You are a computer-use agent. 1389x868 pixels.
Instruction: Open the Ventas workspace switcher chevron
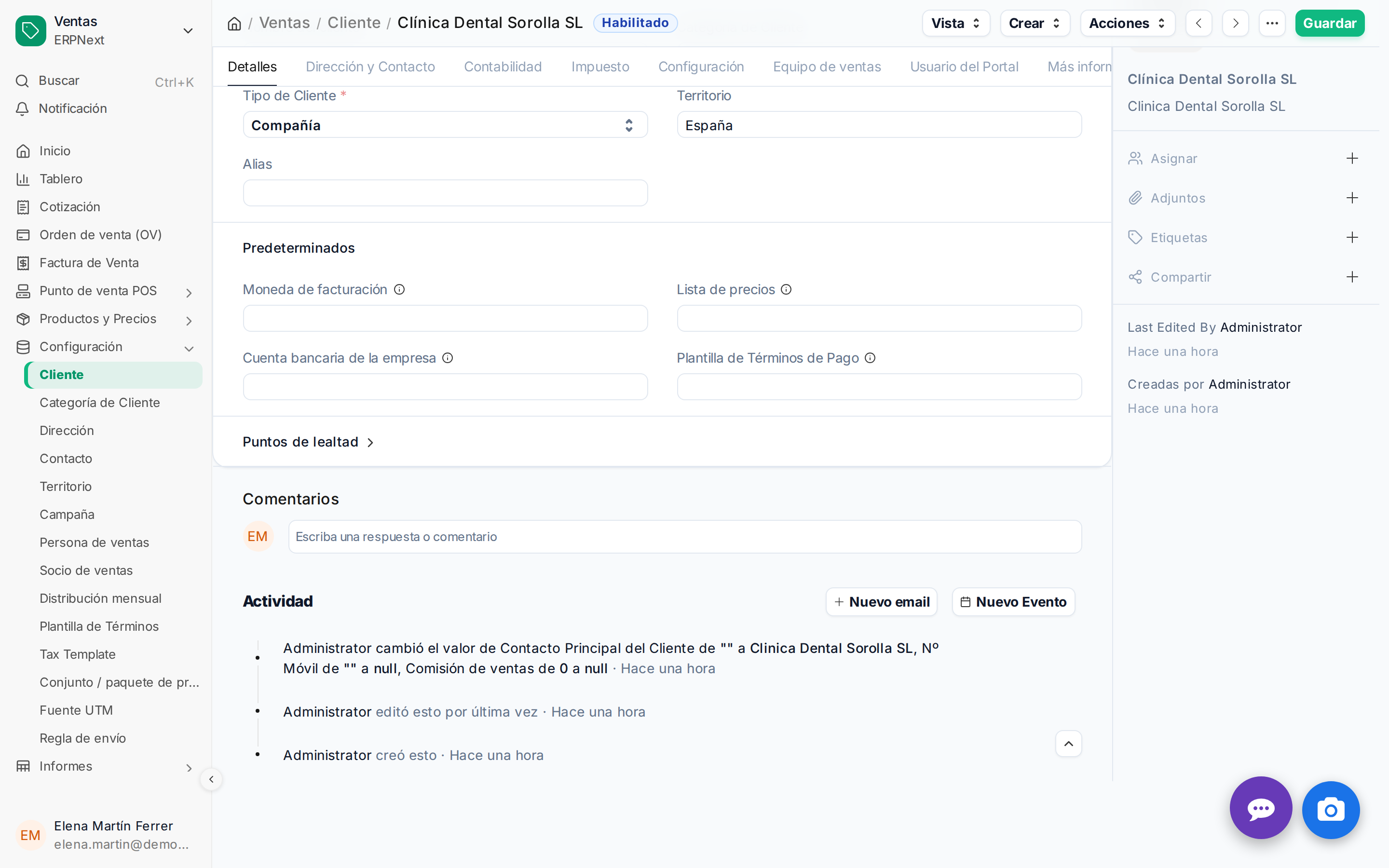pos(188,31)
